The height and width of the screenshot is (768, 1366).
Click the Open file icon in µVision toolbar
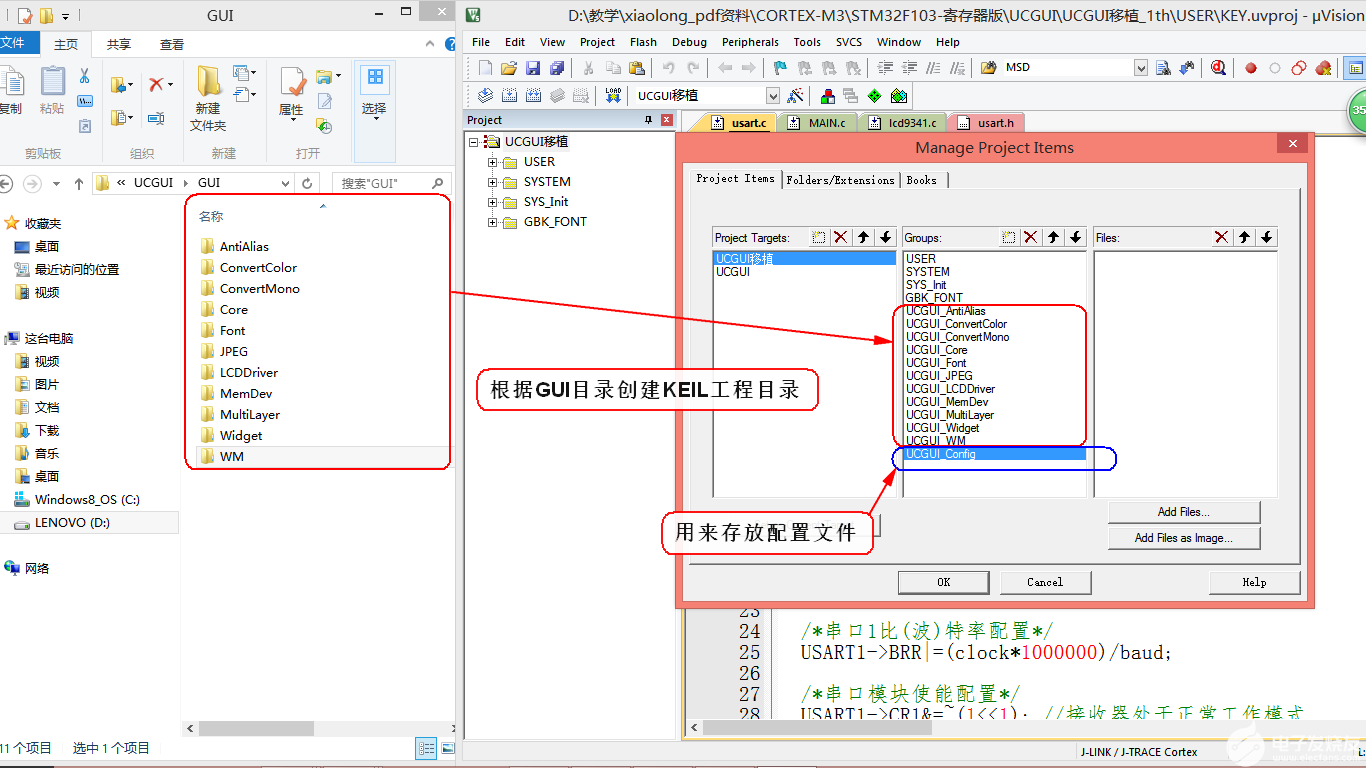click(509, 68)
